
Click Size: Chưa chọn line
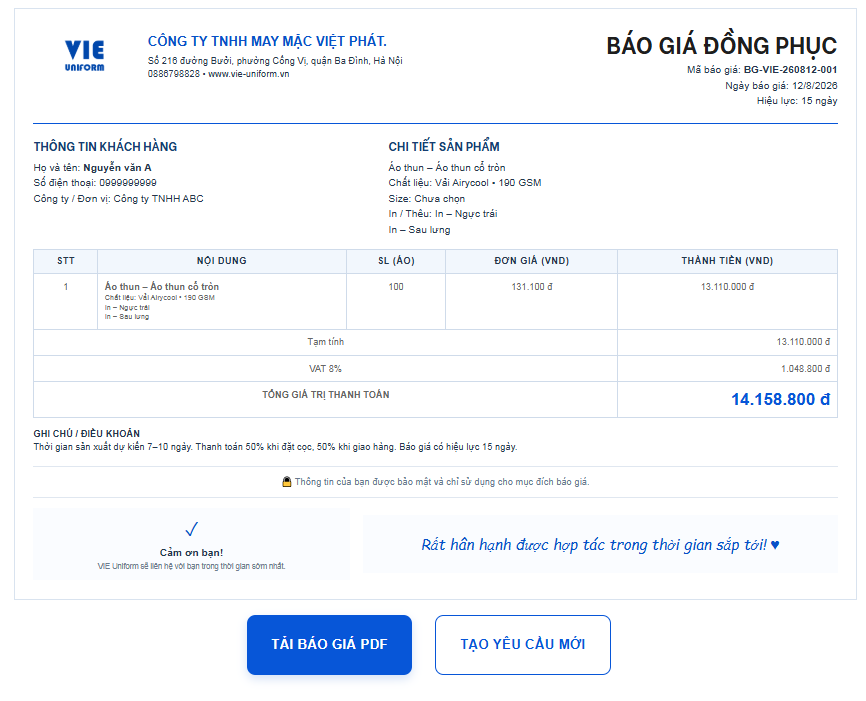426,198
